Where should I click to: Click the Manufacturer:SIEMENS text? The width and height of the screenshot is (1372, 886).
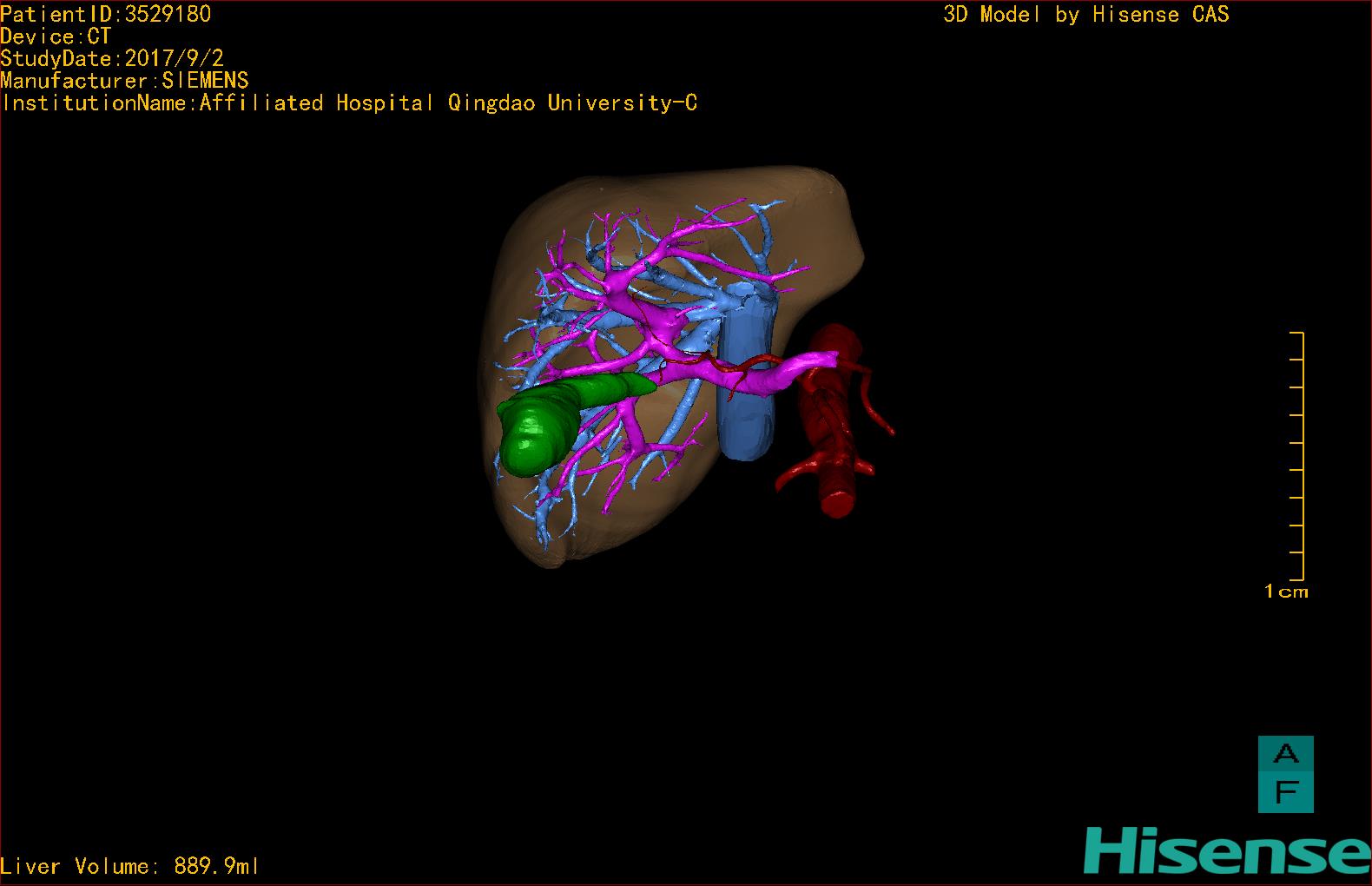pos(125,81)
